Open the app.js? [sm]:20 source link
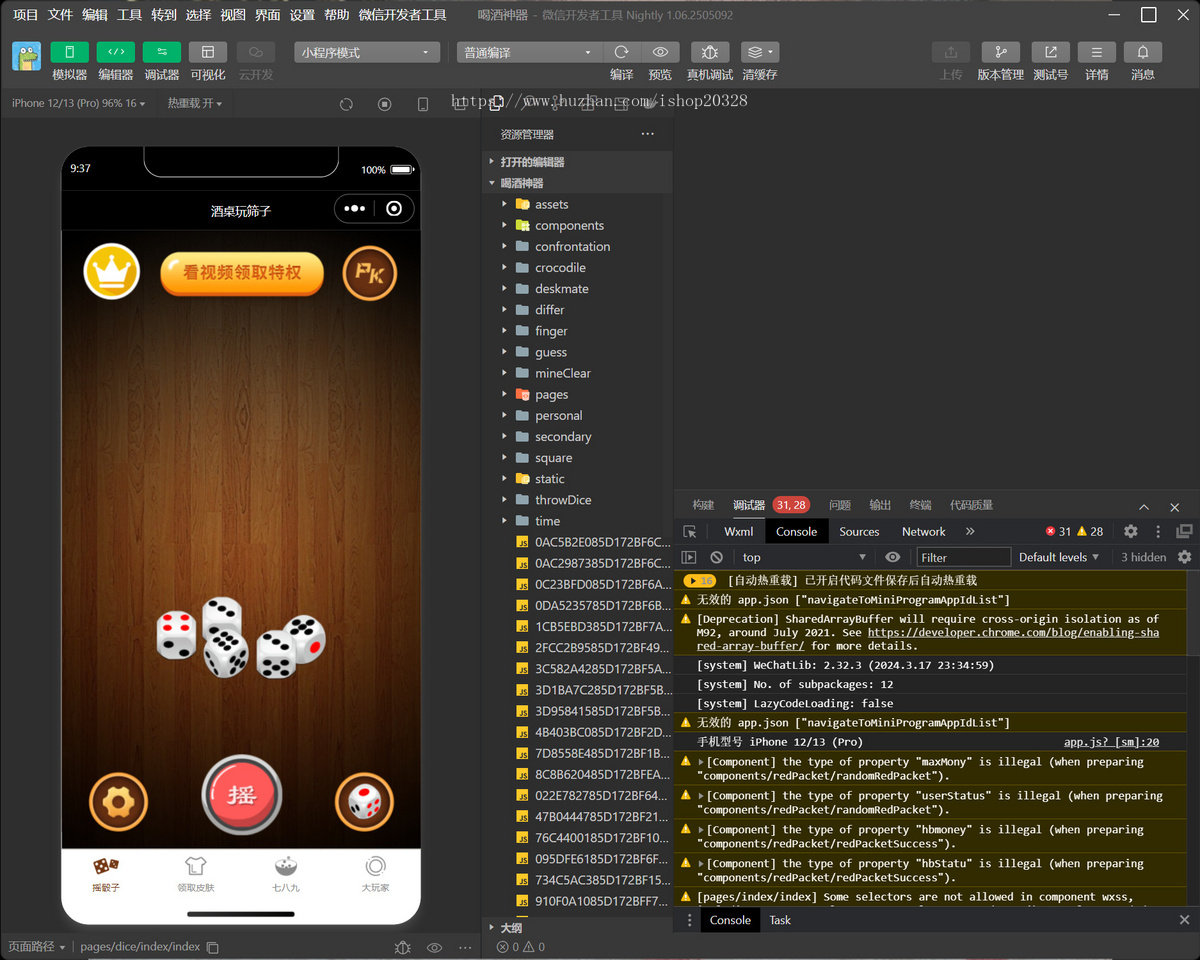 pos(1111,742)
